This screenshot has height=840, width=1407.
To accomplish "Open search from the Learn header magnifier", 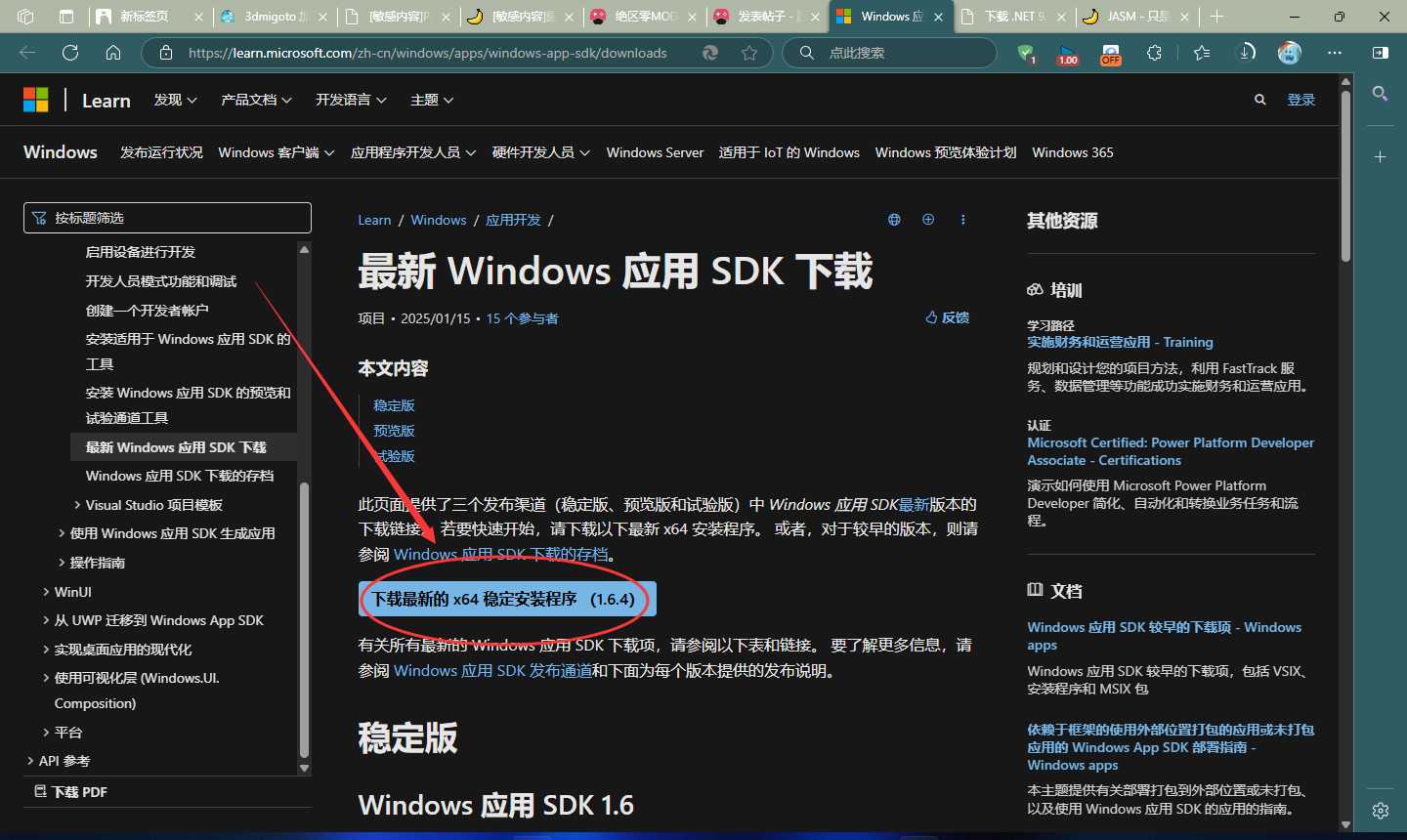I will (x=1259, y=99).
